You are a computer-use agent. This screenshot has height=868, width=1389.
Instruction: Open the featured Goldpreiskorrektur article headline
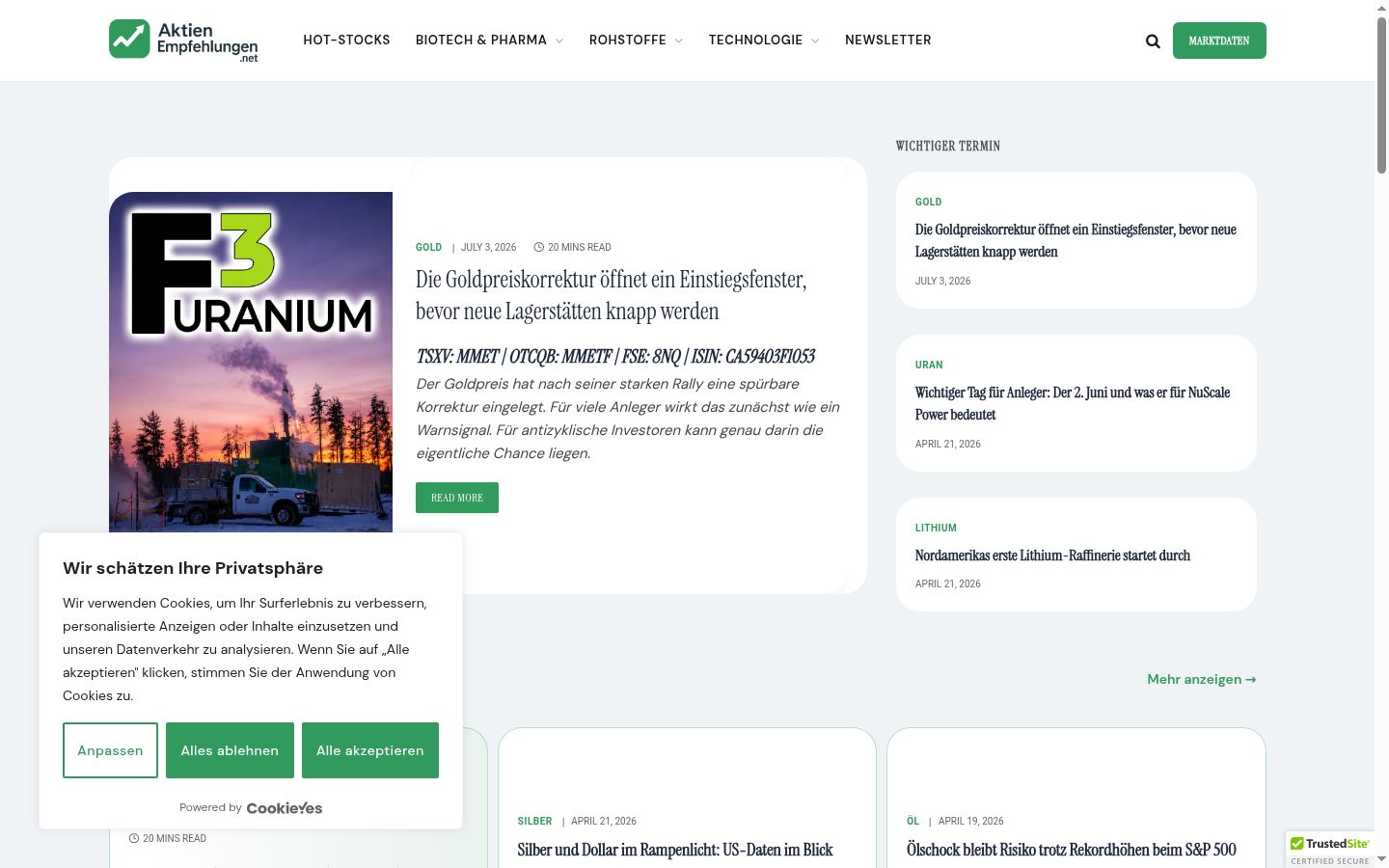(x=612, y=295)
